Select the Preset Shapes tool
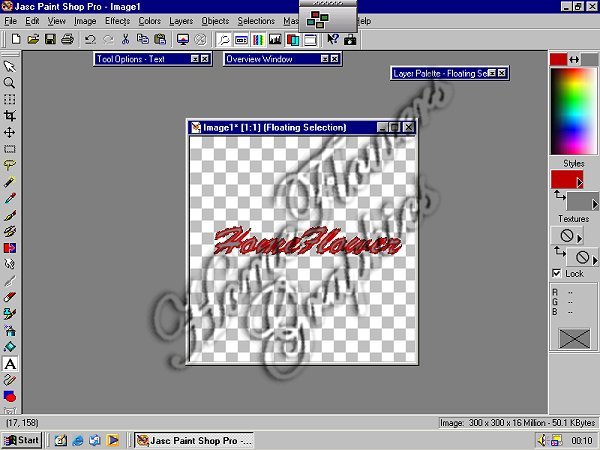 coord(10,396)
